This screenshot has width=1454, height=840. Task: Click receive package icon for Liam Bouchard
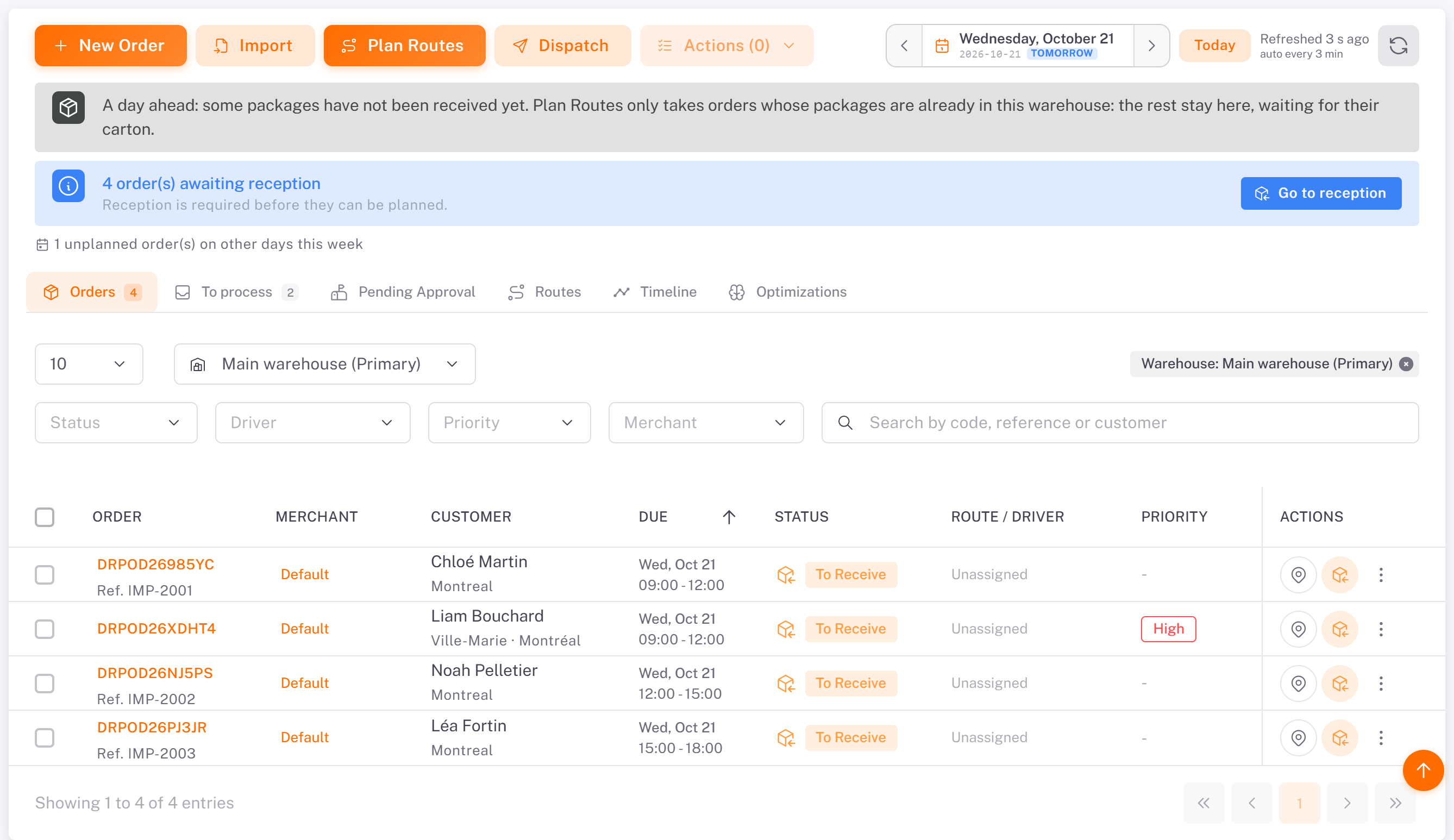coord(1340,629)
